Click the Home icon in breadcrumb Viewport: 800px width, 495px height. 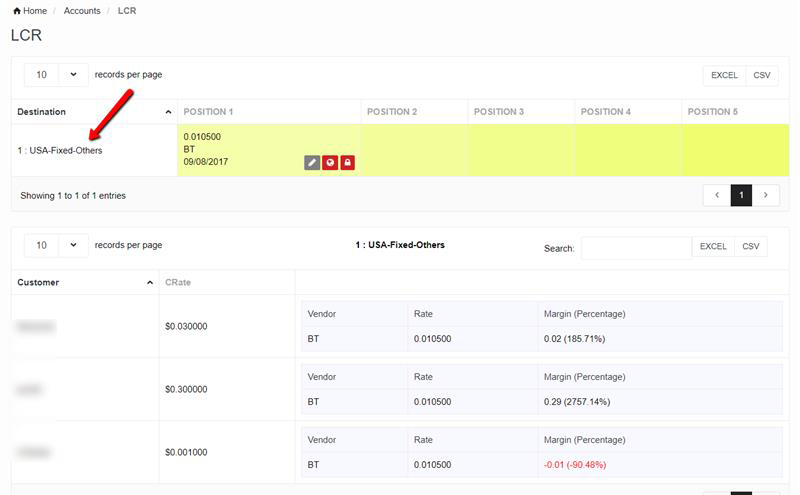17,11
